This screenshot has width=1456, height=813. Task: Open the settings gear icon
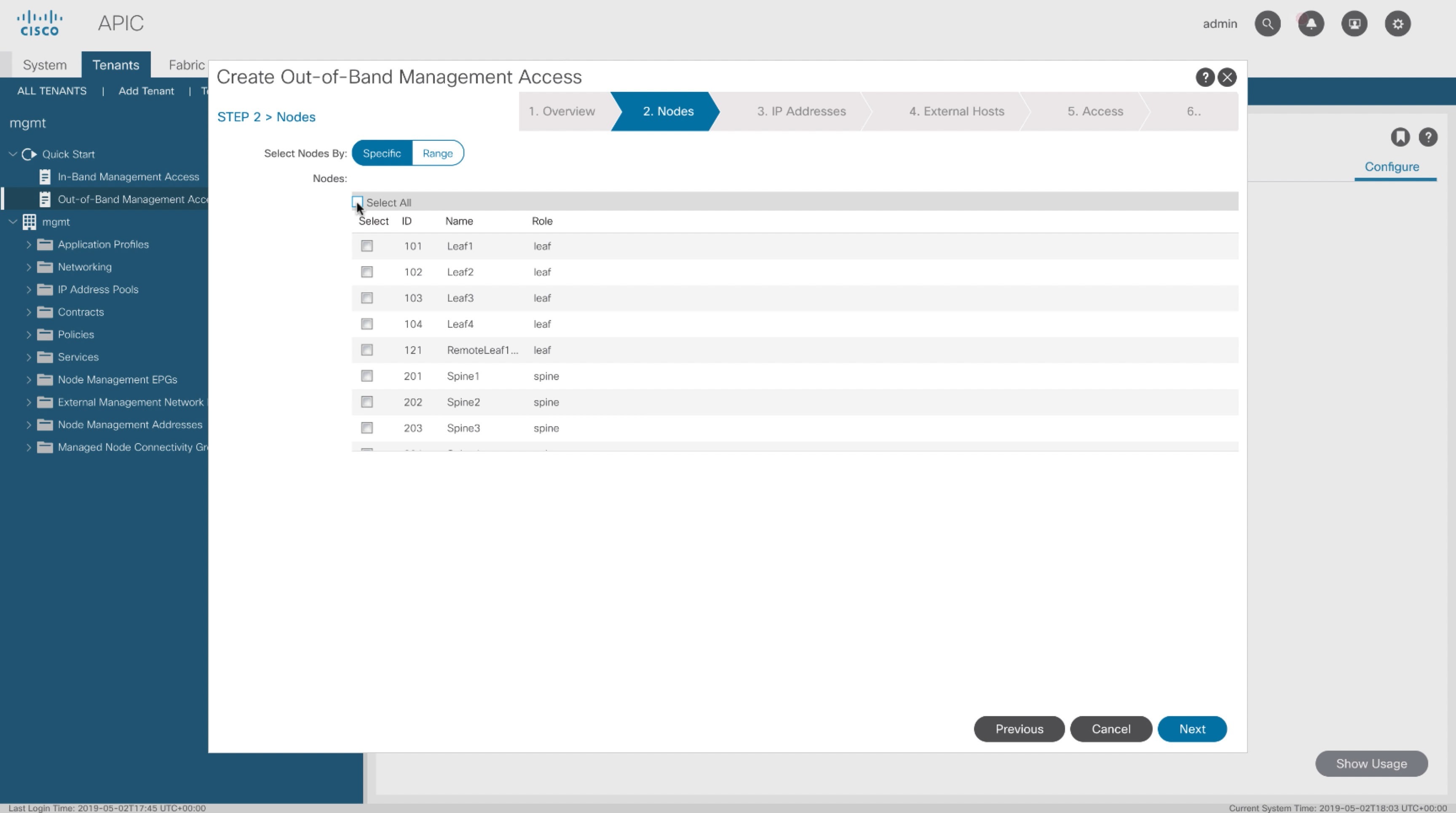[x=1398, y=24]
